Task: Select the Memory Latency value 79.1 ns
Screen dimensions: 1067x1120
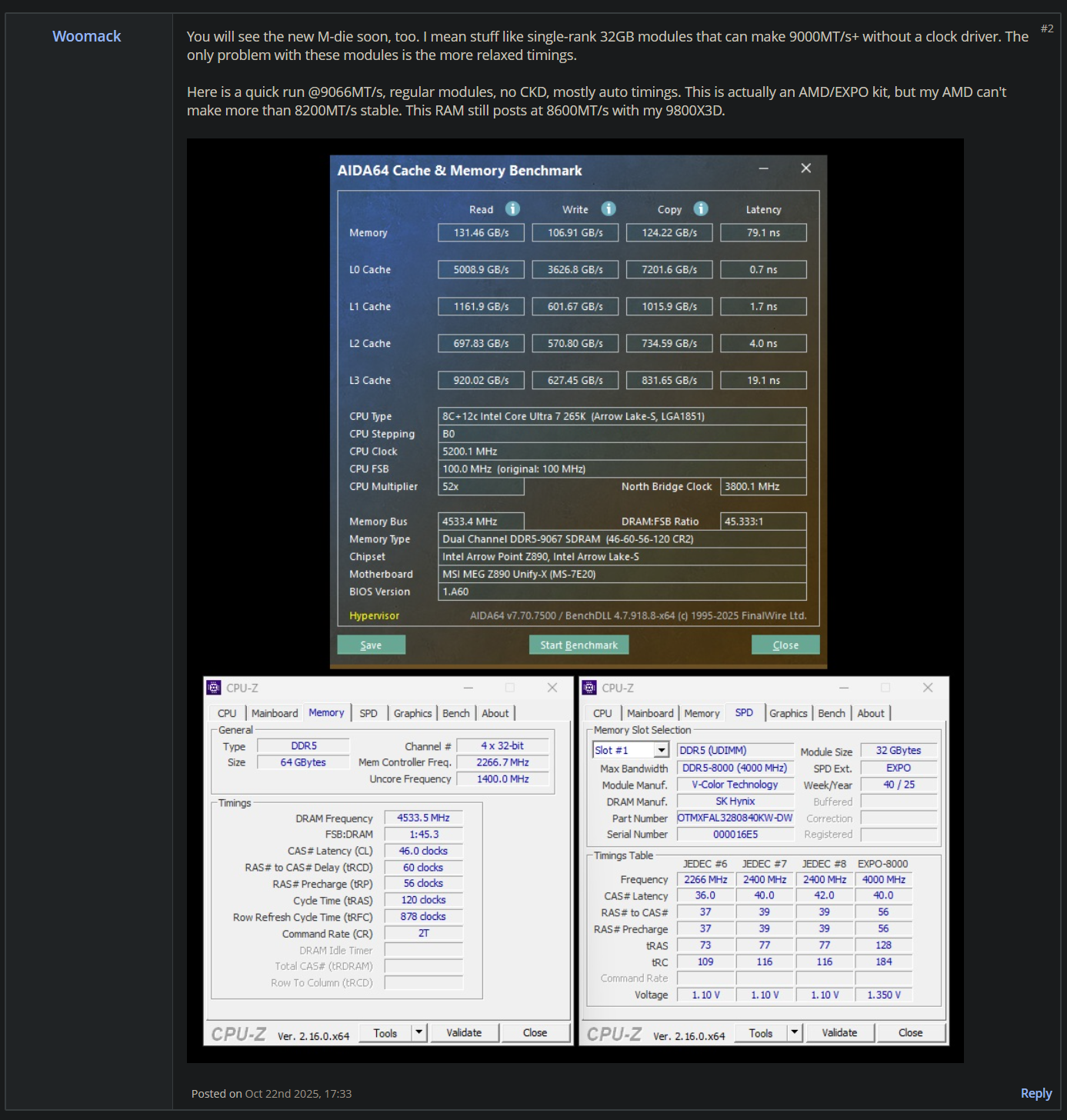Action: 763,232
